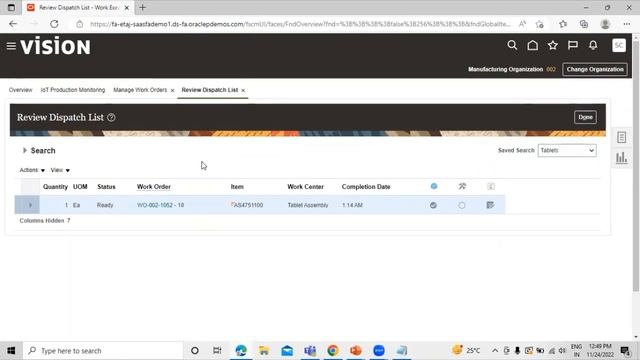Click complete check icon for WO-002-1052 row
This screenshot has width=640, height=360.
point(433,205)
